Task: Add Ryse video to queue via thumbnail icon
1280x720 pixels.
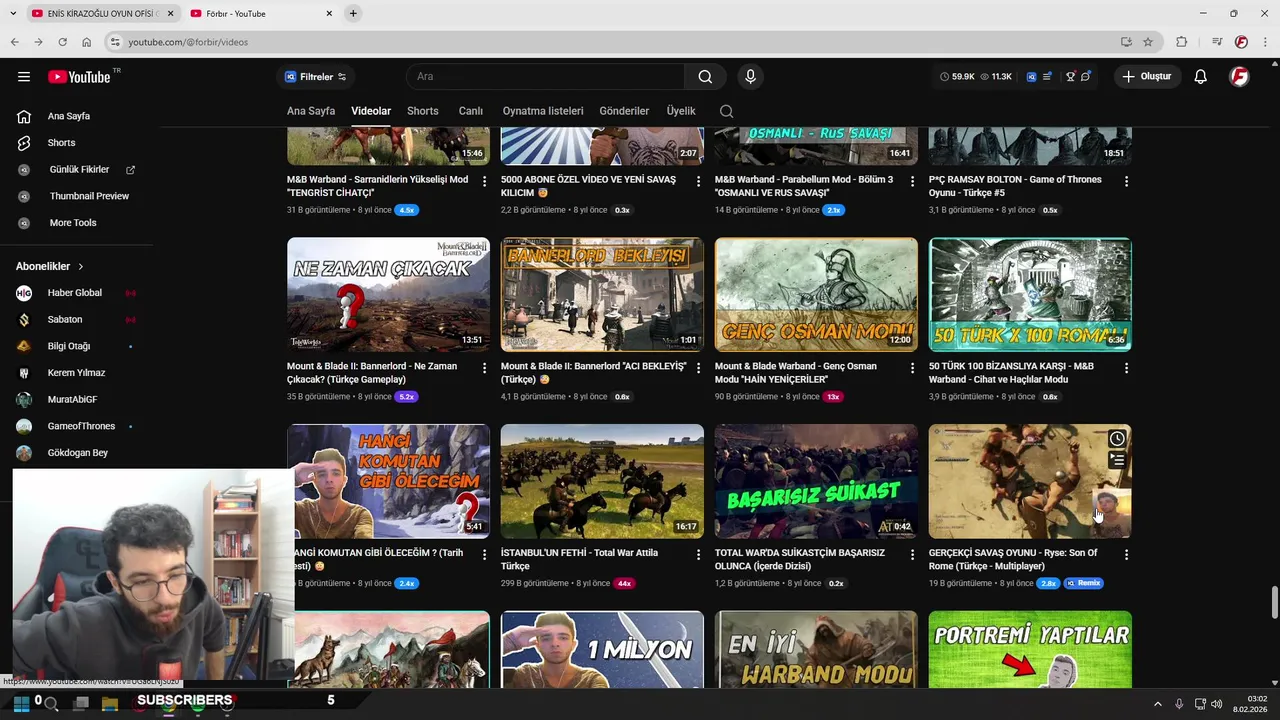Action: tap(1117, 460)
